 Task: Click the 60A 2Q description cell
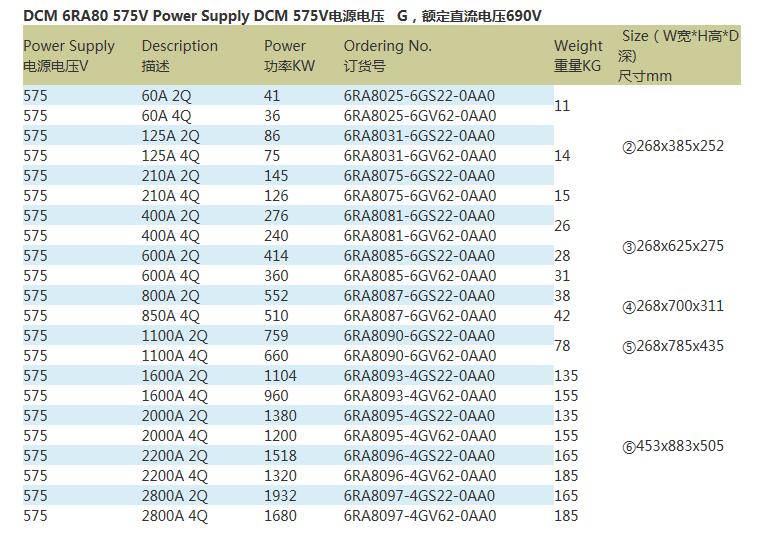171,96
